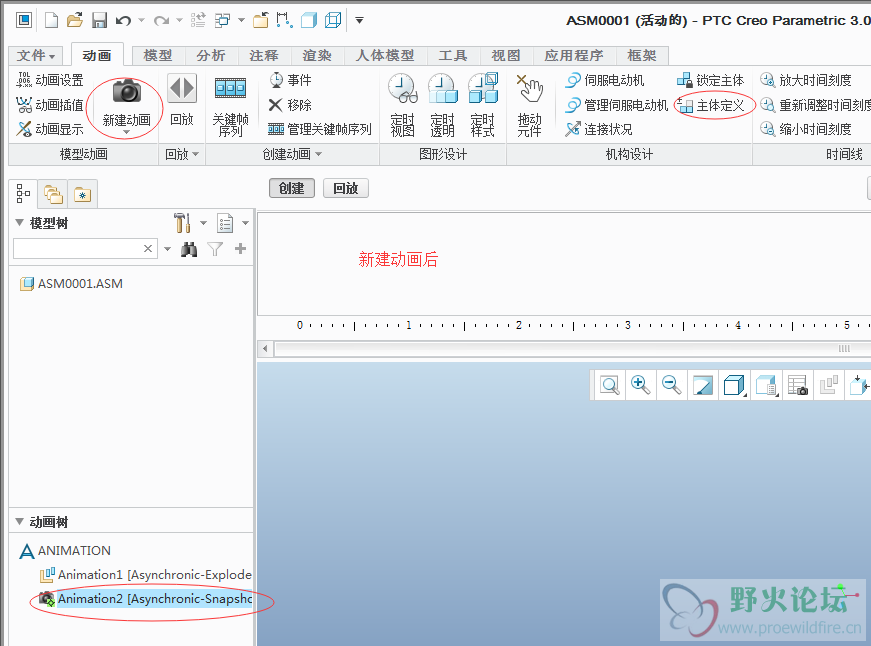The image size is (871, 646).
Task: Click 伺服电动机 servo motor tool
Action: tap(605, 81)
